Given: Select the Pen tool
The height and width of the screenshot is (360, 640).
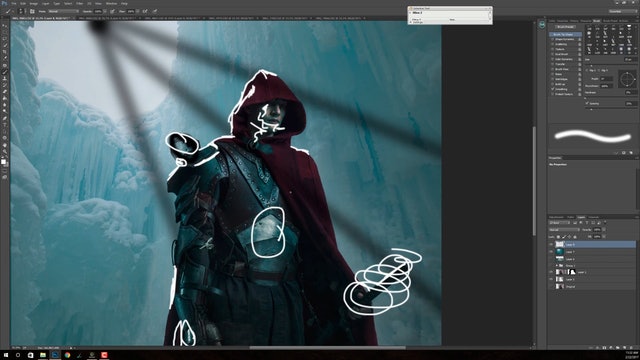Looking at the screenshot, I should pyautogui.click(x=4, y=118).
